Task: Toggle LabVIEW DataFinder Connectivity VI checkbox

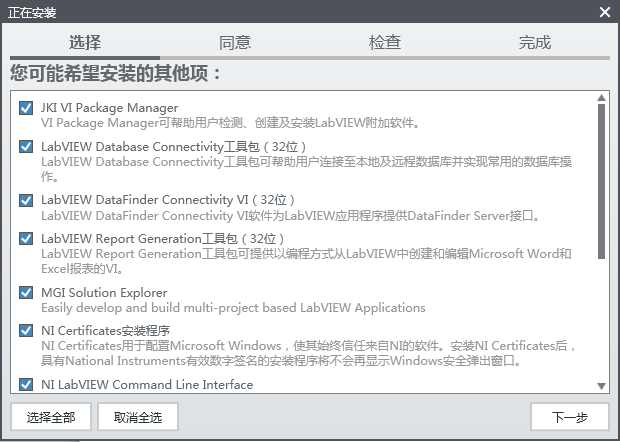Action: pos(26,200)
